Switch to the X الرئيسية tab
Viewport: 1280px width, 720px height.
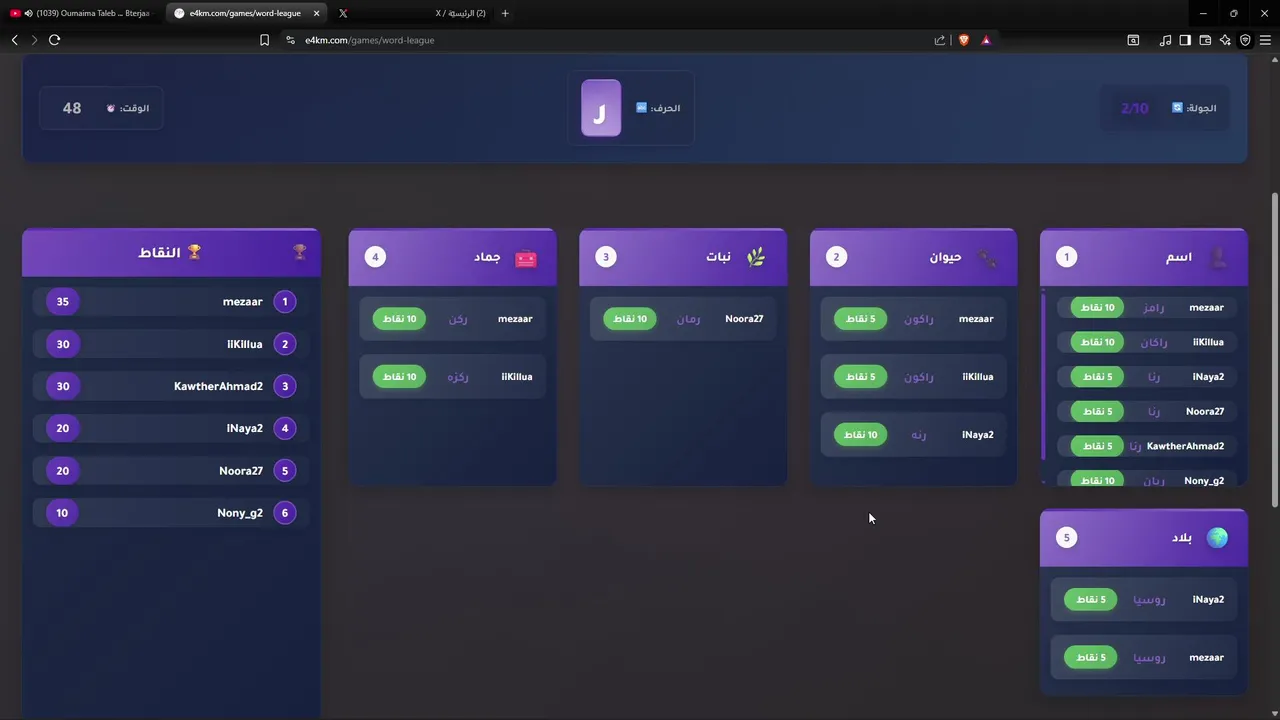pyautogui.click(x=410, y=13)
